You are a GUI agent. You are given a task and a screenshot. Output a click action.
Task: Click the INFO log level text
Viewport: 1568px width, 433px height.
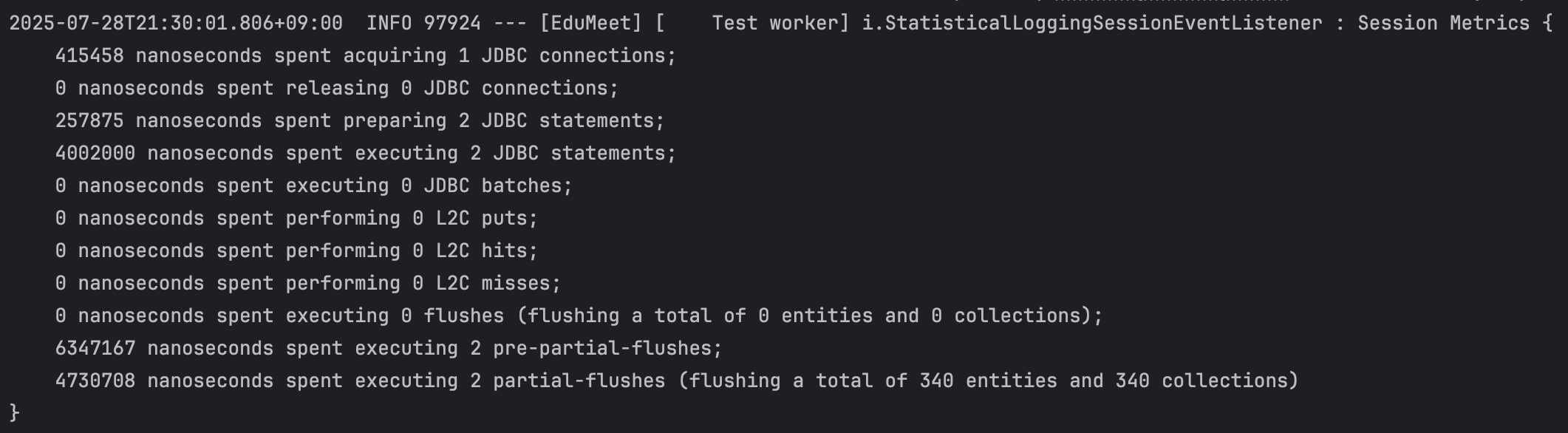(389, 24)
